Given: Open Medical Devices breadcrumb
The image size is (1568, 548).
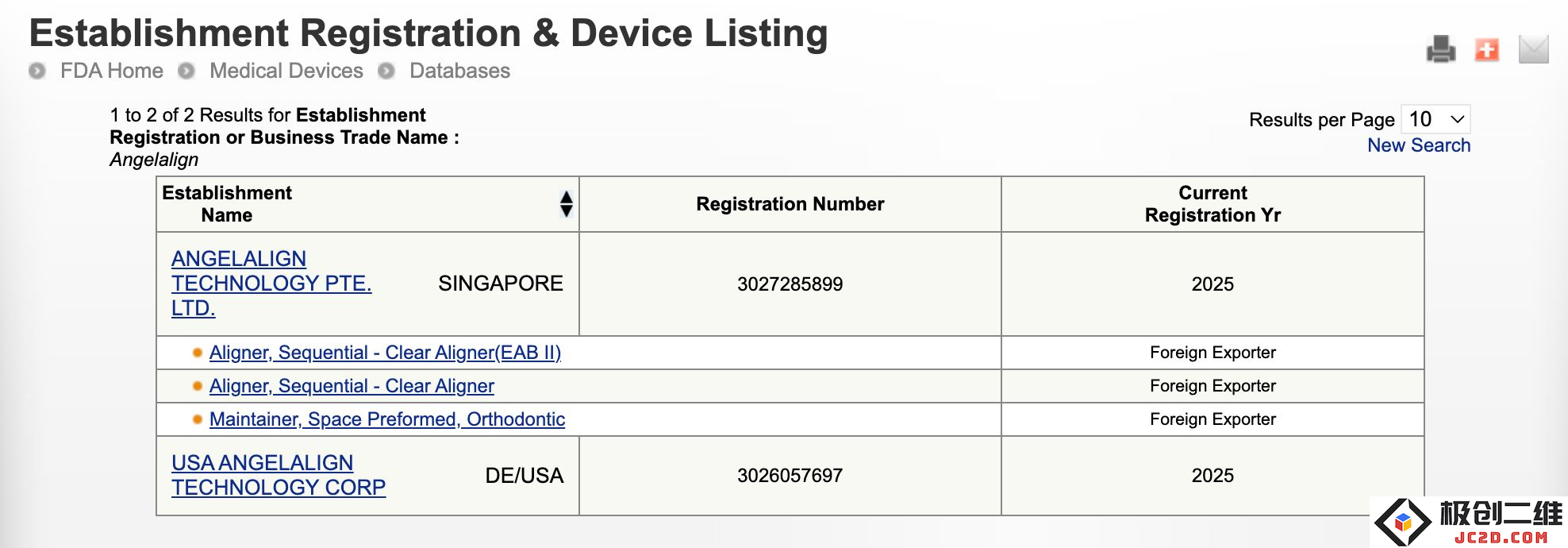Looking at the screenshot, I should tap(286, 71).
